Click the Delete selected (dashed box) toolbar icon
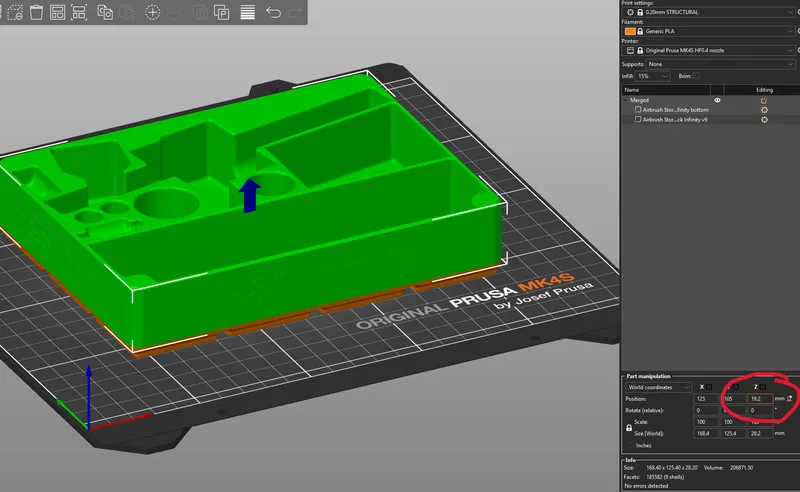This screenshot has height=492, width=800. [x=15, y=12]
